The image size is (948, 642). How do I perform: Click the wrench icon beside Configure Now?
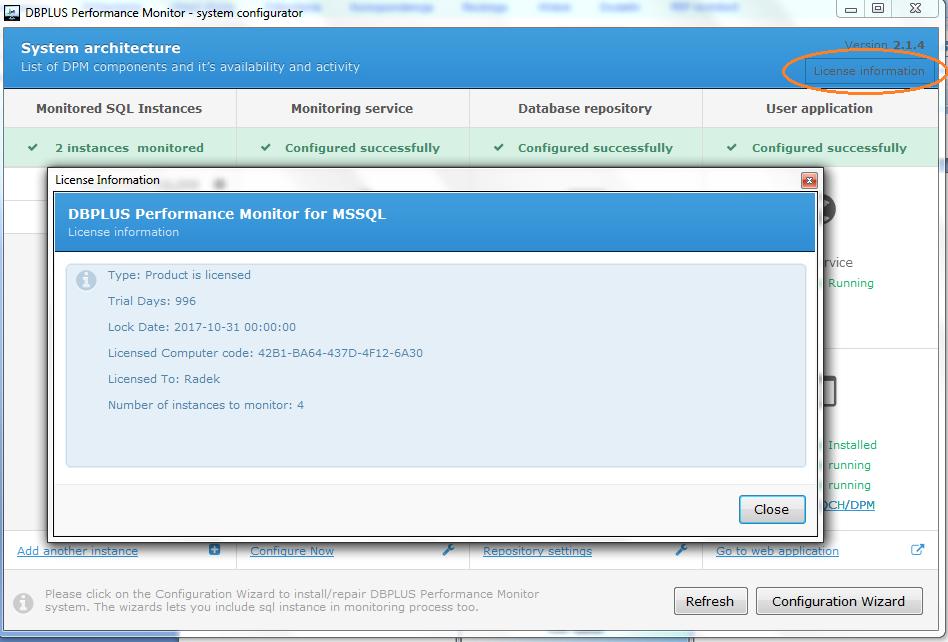point(448,550)
